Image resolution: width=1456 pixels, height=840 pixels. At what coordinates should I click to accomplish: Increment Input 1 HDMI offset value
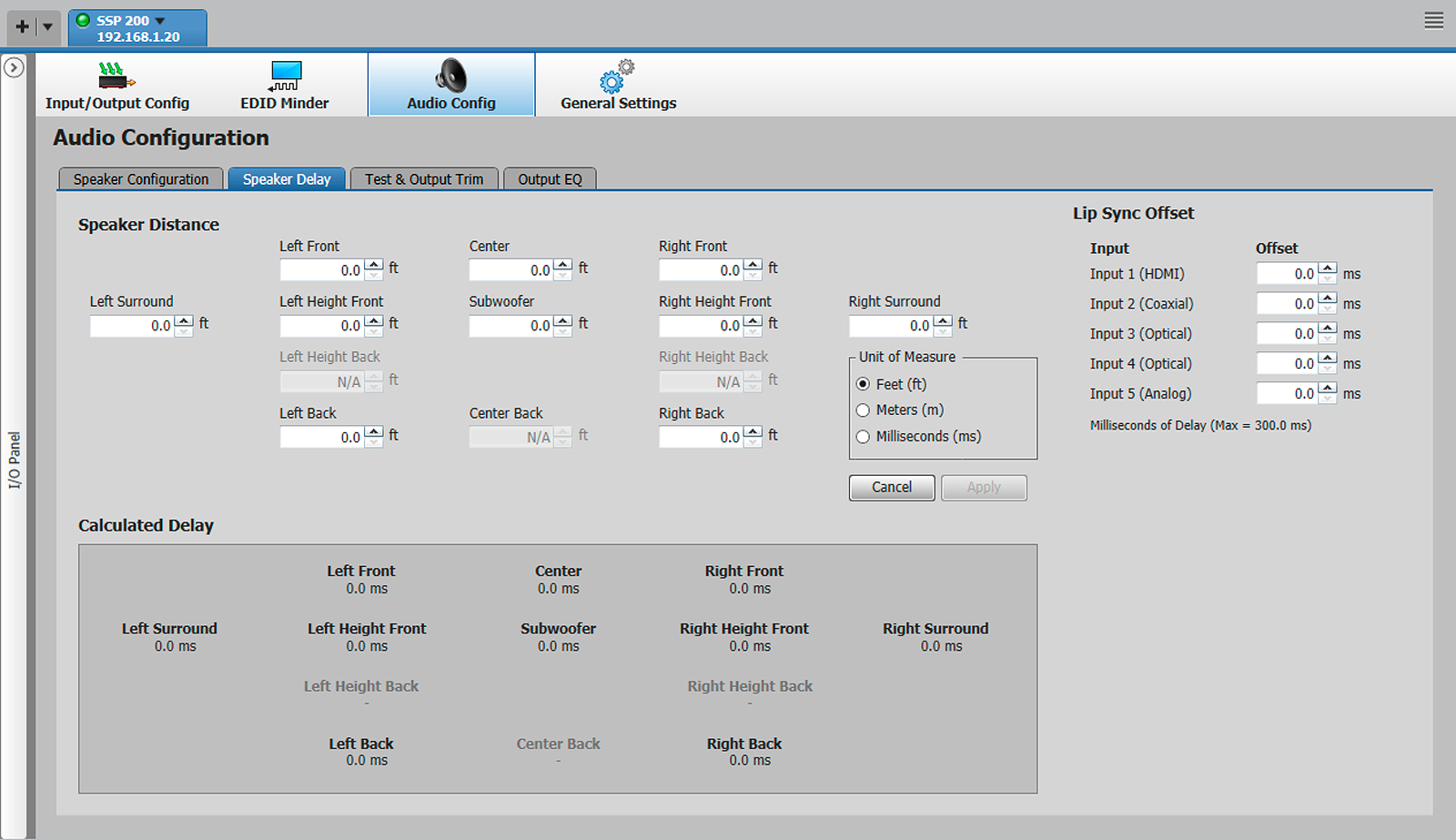[x=1327, y=268]
